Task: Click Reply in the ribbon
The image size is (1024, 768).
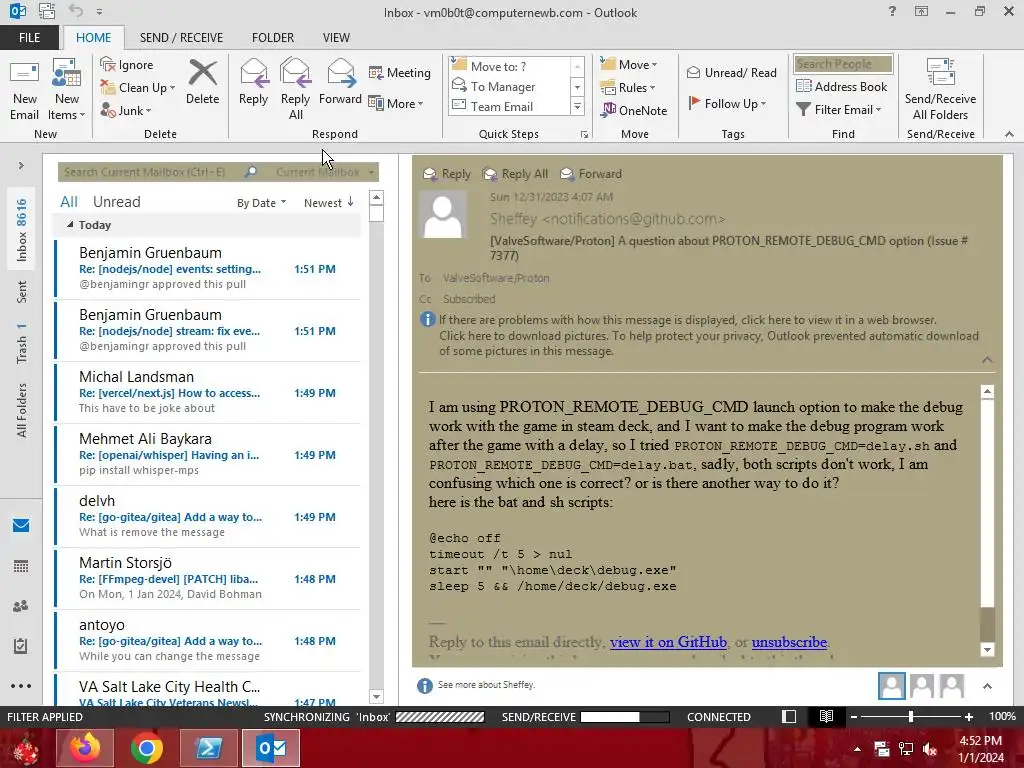Action: coord(253,82)
